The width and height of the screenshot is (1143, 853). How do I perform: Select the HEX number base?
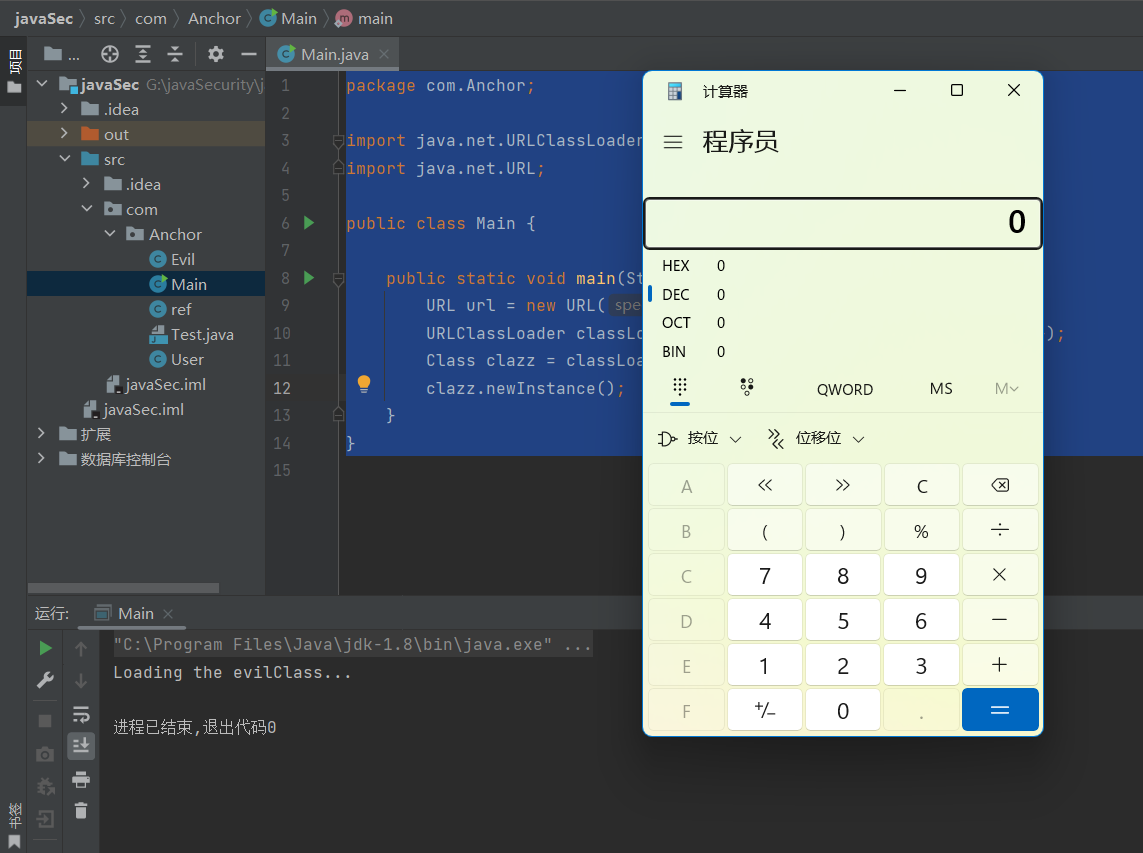pos(676,266)
